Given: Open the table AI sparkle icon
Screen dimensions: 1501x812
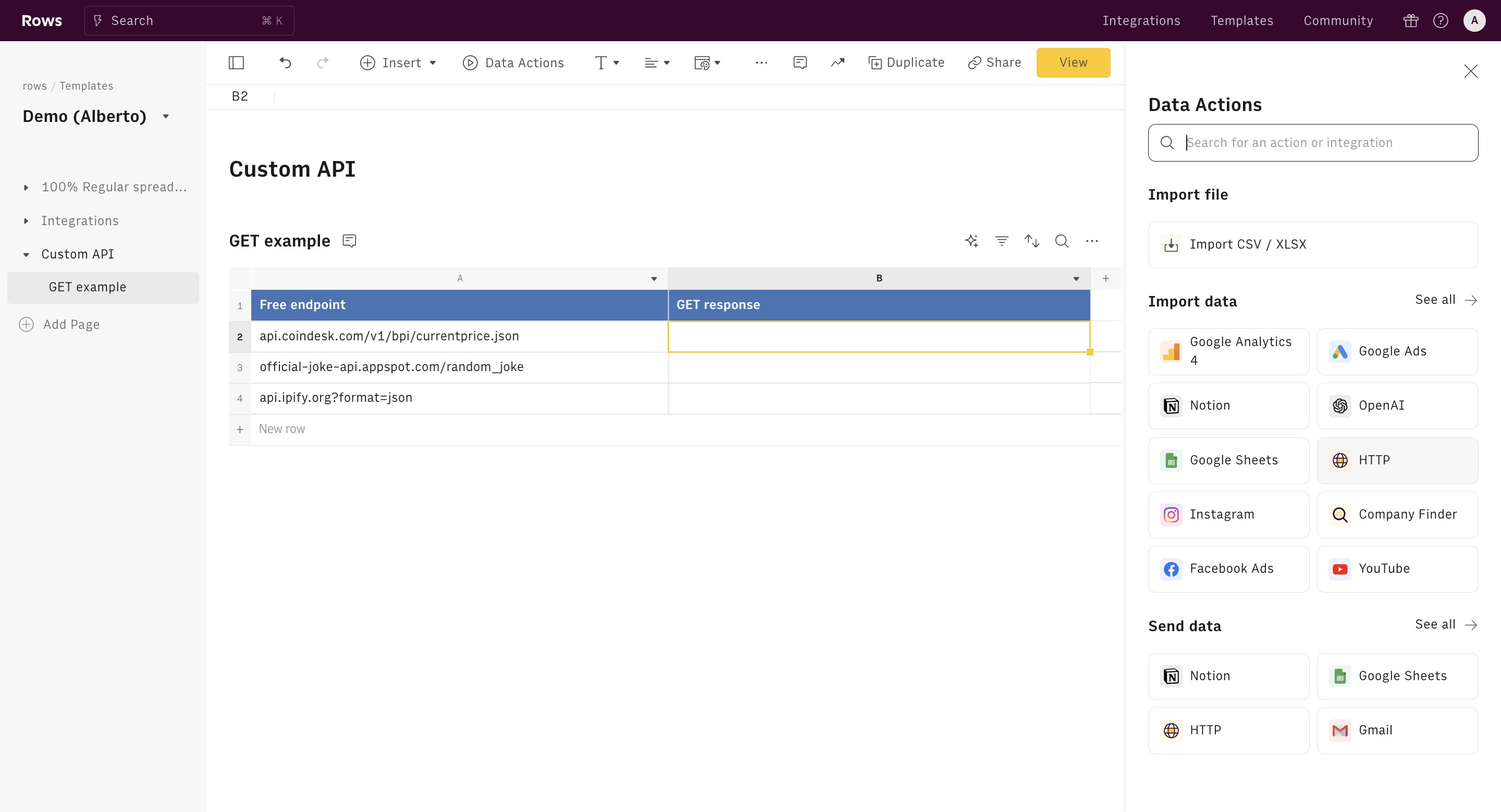Looking at the screenshot, I should pyautogui.click(x=971, y=241).
